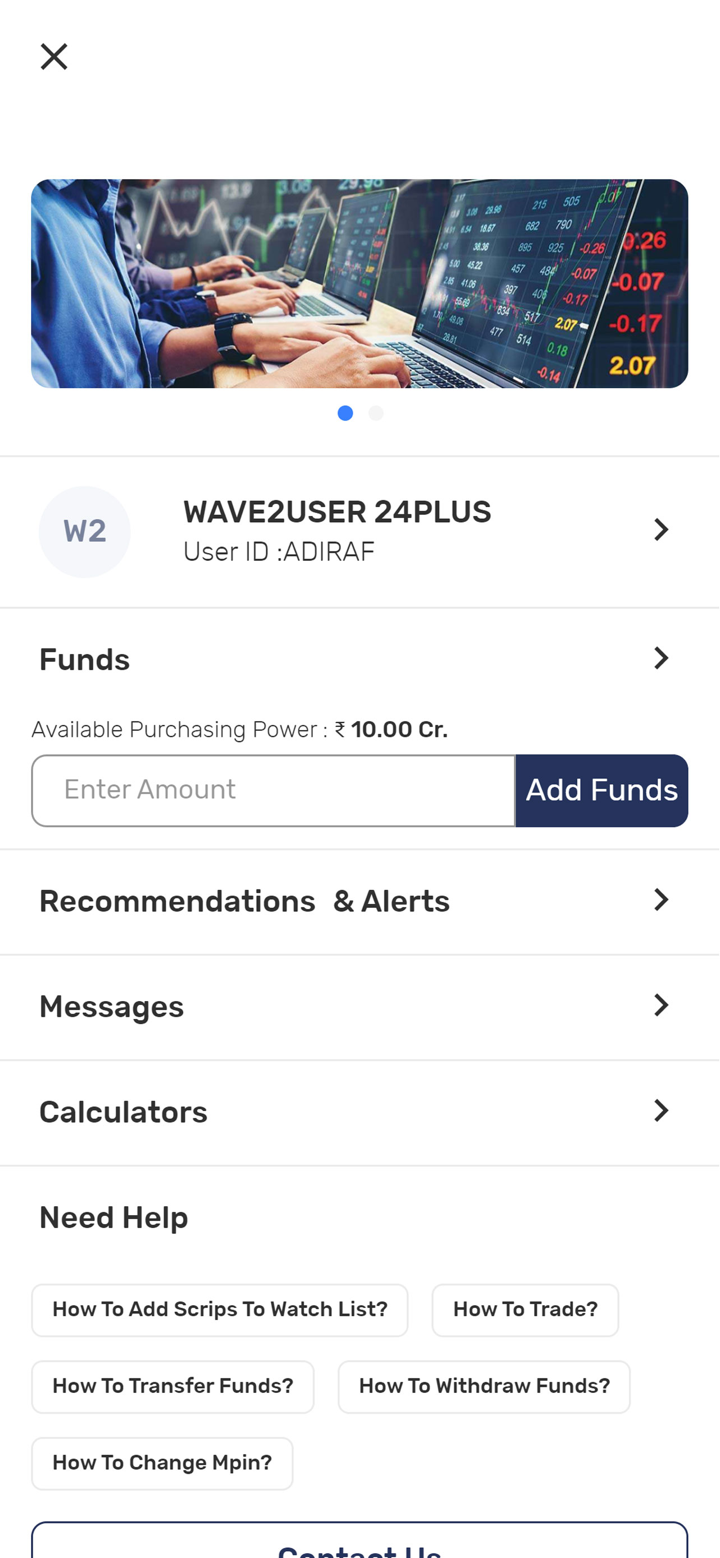Viewport: 720px width, 1558px height.
Task: Select the first carousel dot indicator
Action: click(345, 413)
